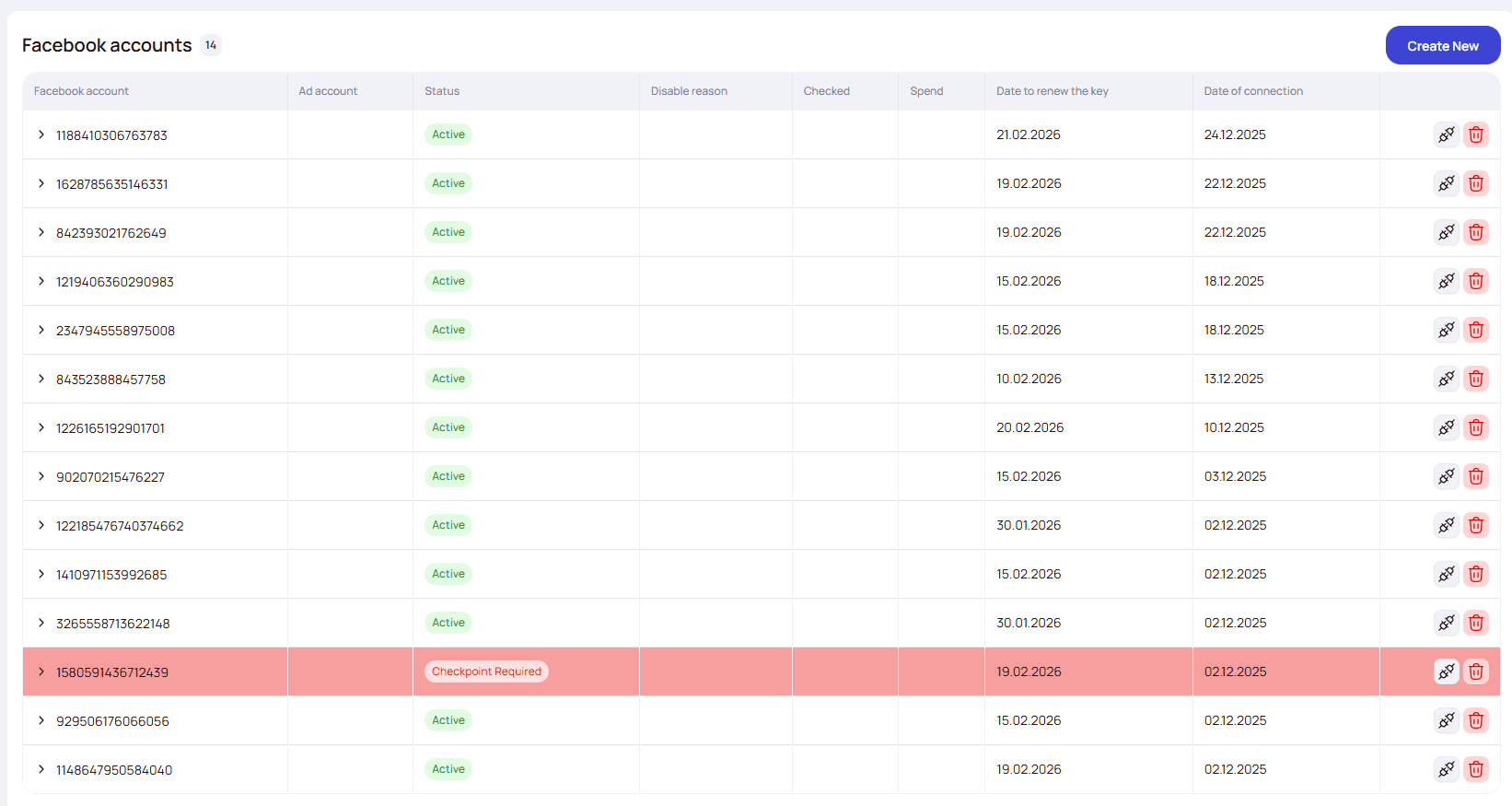Expand row for account 1148647950584040
This screenshot has width=1512, height=806.
(41, 769)
